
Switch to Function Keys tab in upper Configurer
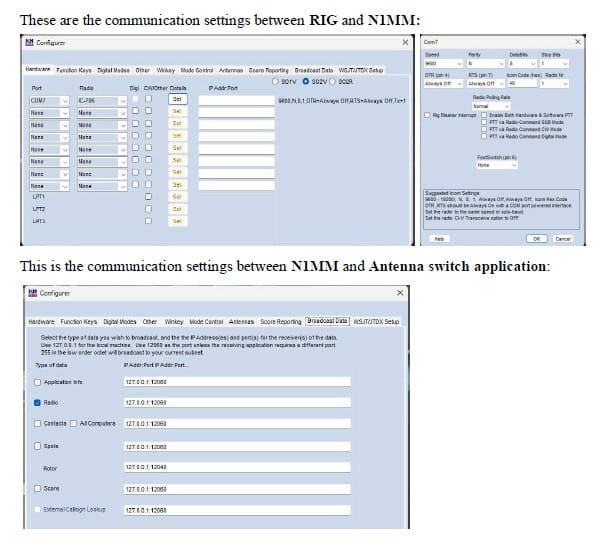(x=74, y=70)
